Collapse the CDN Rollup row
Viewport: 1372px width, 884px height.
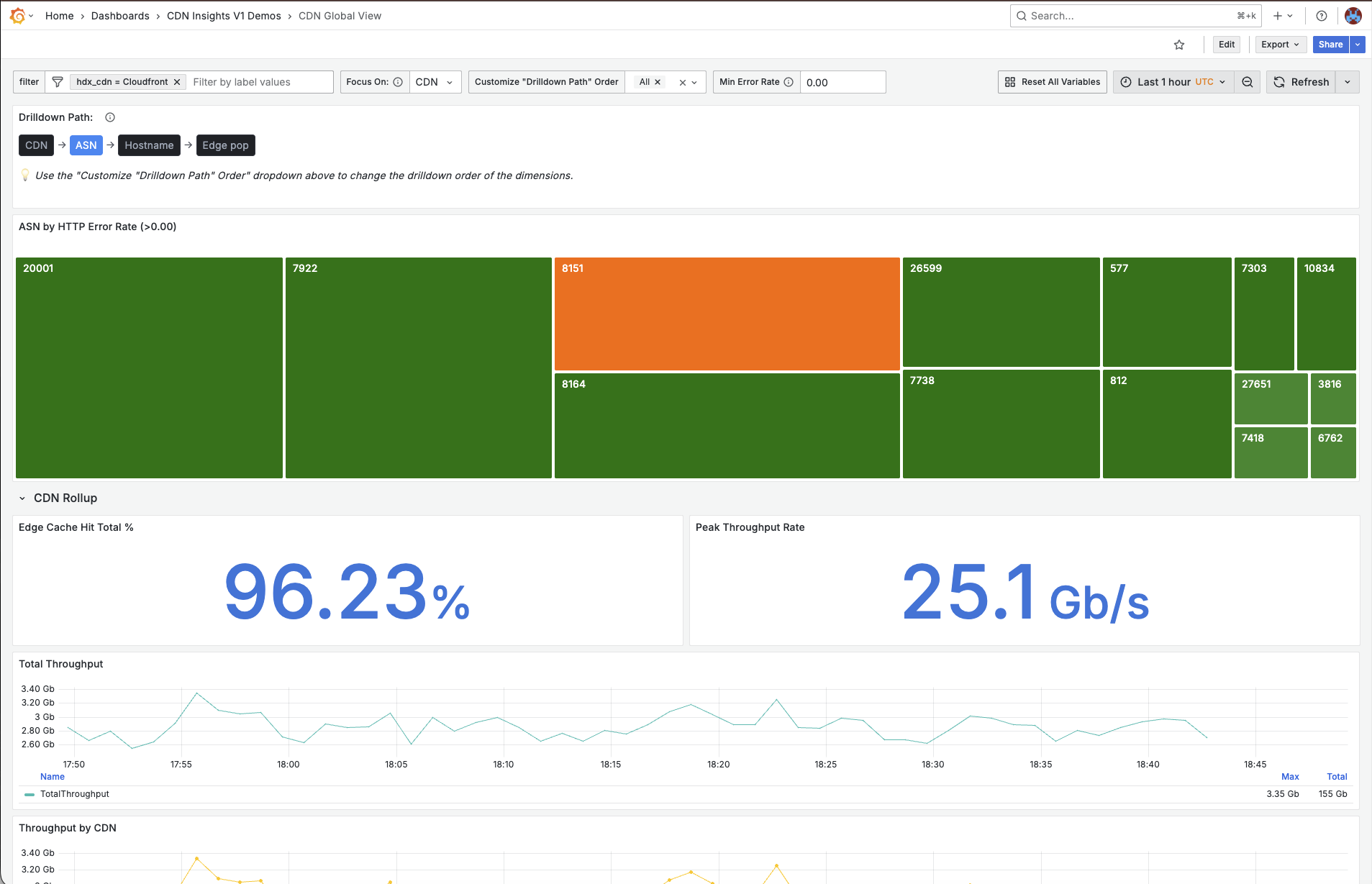coord(22,498)
